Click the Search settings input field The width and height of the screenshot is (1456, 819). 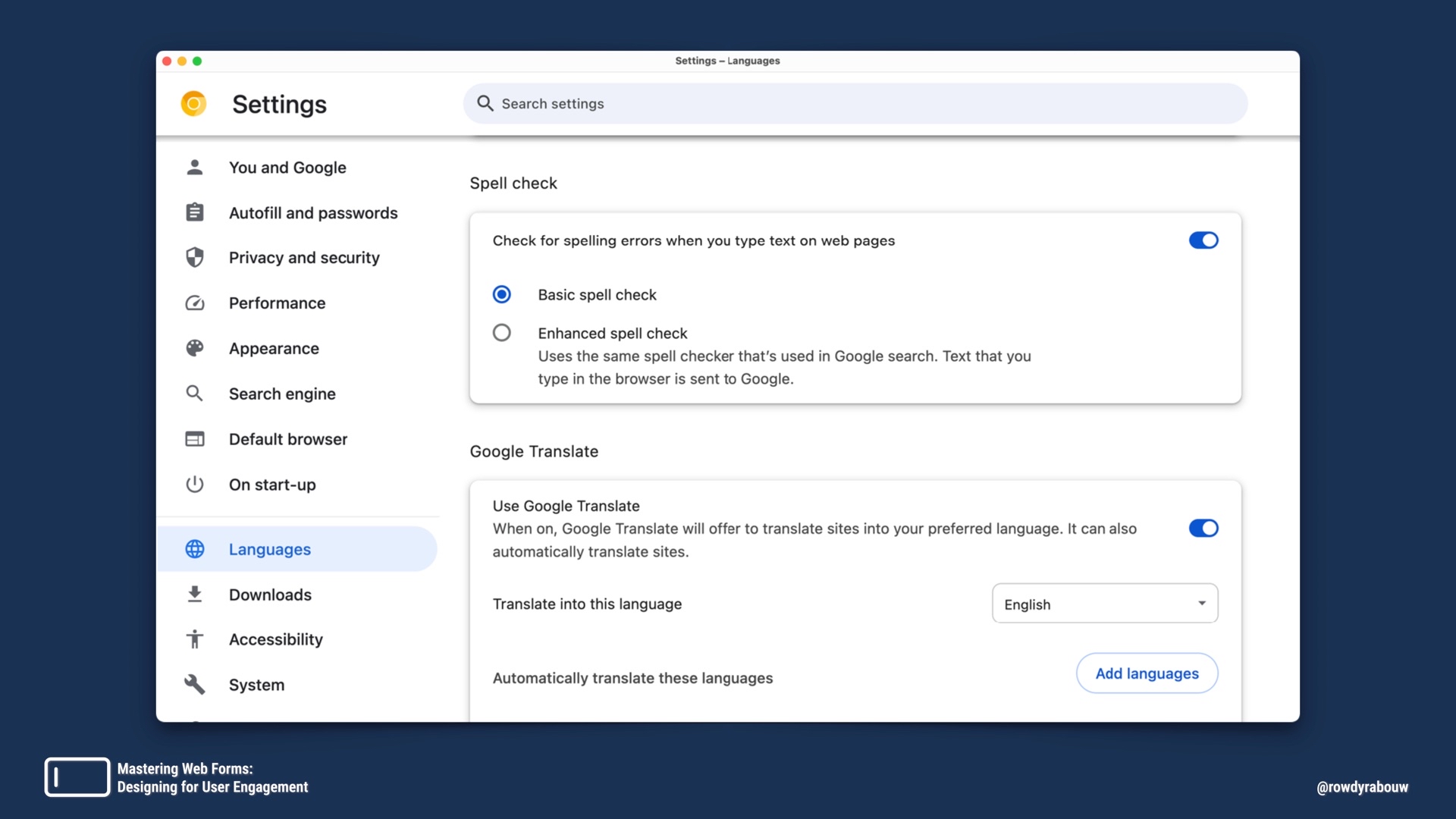[855, 104]
